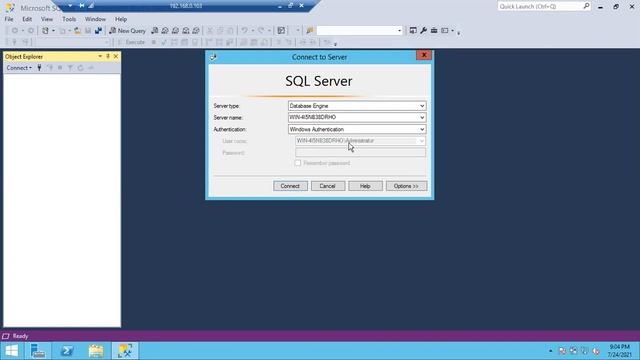This screenshot has width=640, height=360.
Task: Click the Quick Launch magnifier icon
Action: 587,6
